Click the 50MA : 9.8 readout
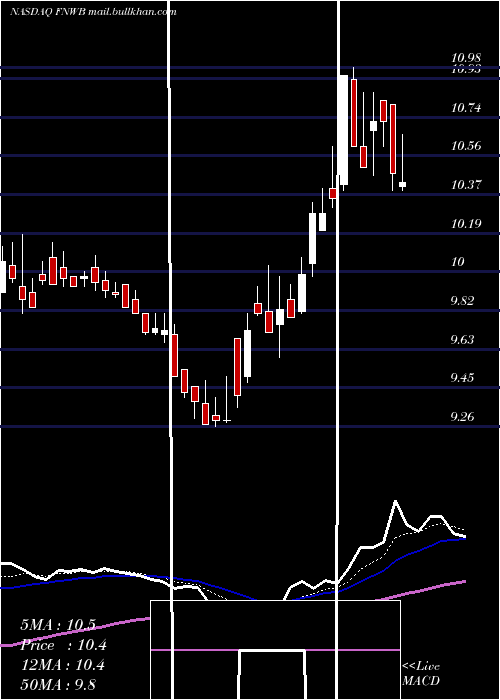This screenshot has width=500, height=700. [x=58, y=685]
